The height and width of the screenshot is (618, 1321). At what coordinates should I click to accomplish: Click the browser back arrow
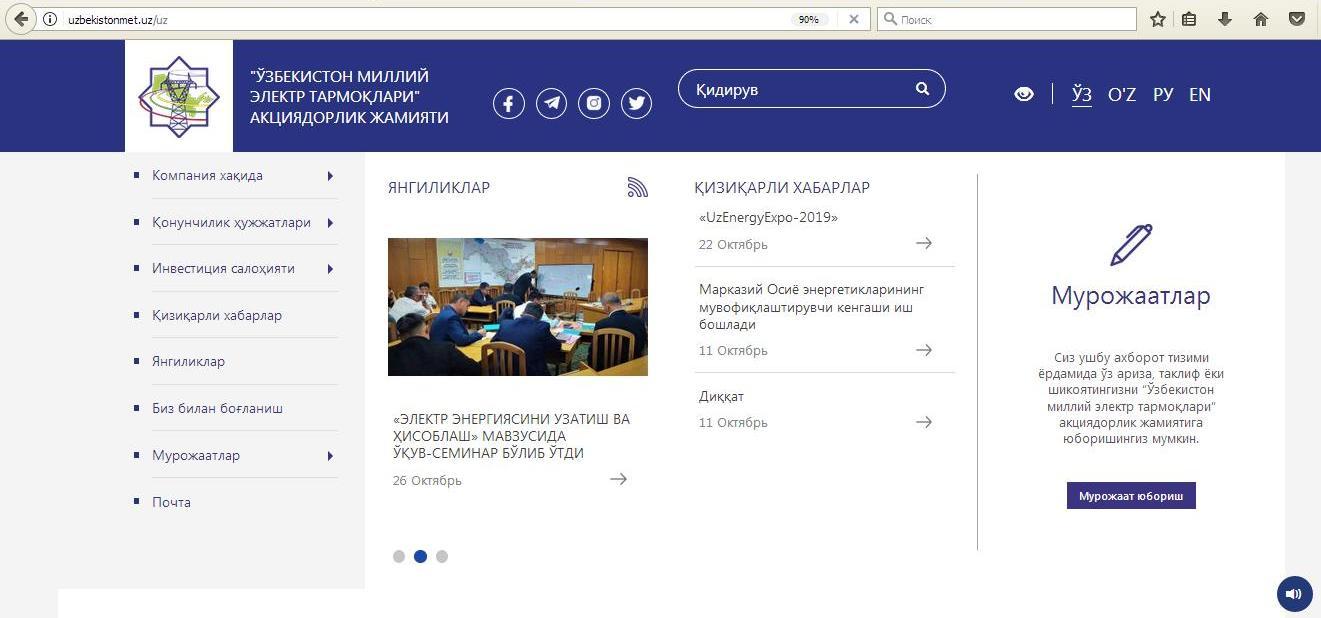(x=21, y=19)
